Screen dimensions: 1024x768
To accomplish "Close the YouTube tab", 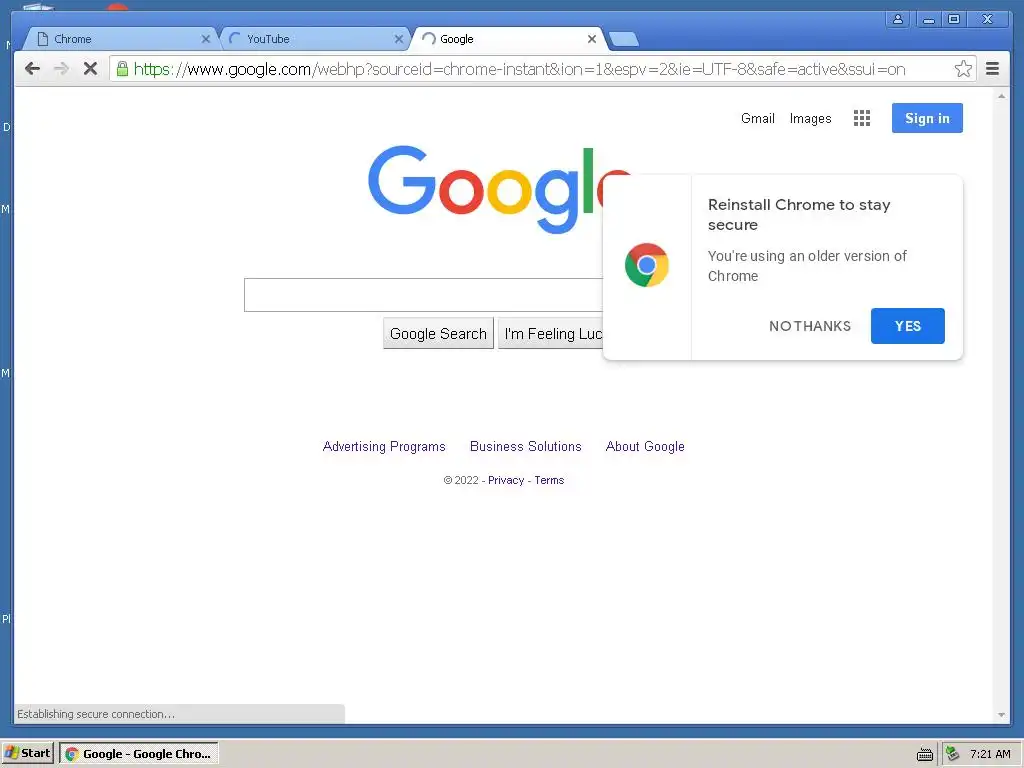I will (x=398, y=39).
